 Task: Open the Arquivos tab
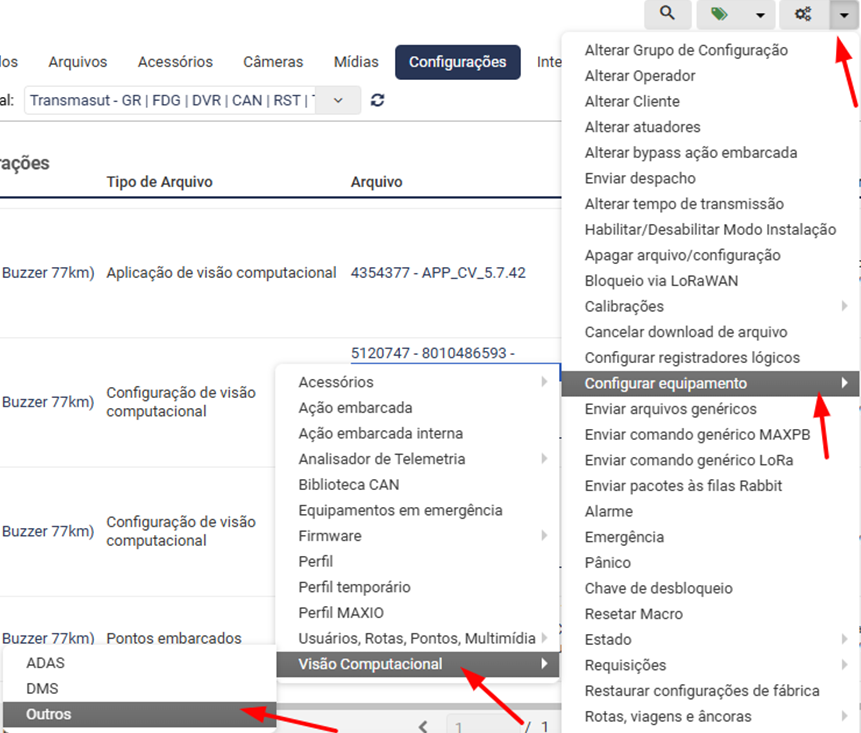pyautogui.click(x=77, y=62)
